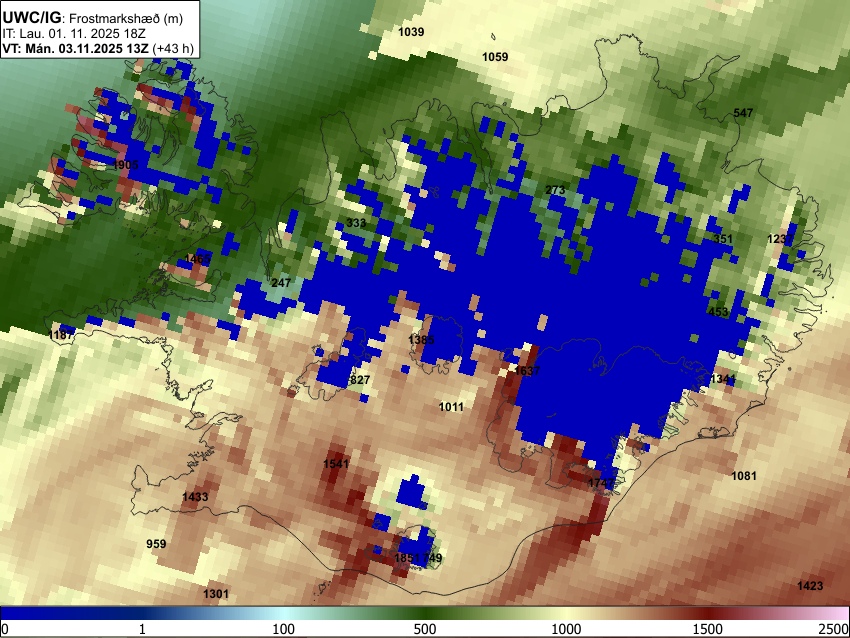850x638 pixels.
Task: Click the 827 value on the map
Action: pyautogui.click(x=360, y=379)
